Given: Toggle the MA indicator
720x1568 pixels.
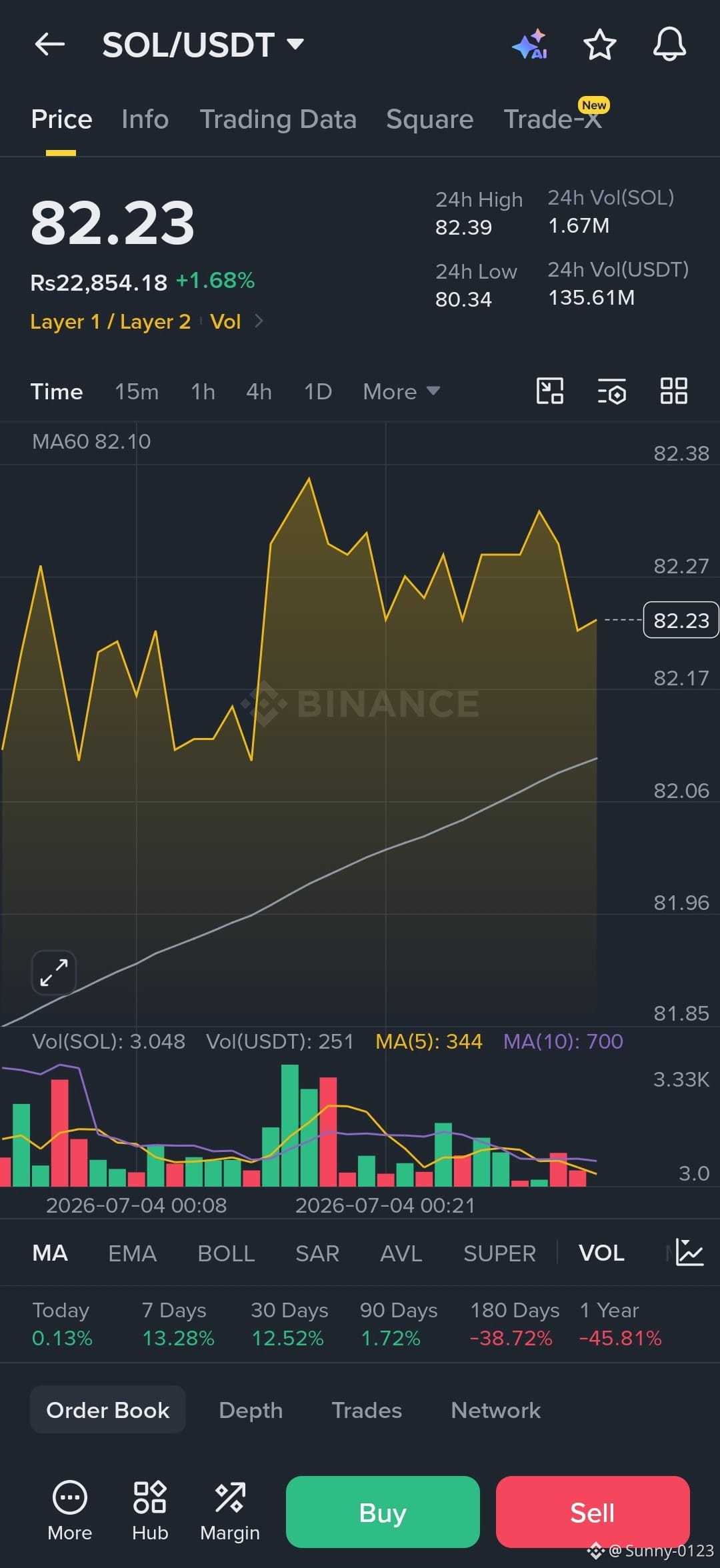Looking at the screenshot, I should (50, 1253).
